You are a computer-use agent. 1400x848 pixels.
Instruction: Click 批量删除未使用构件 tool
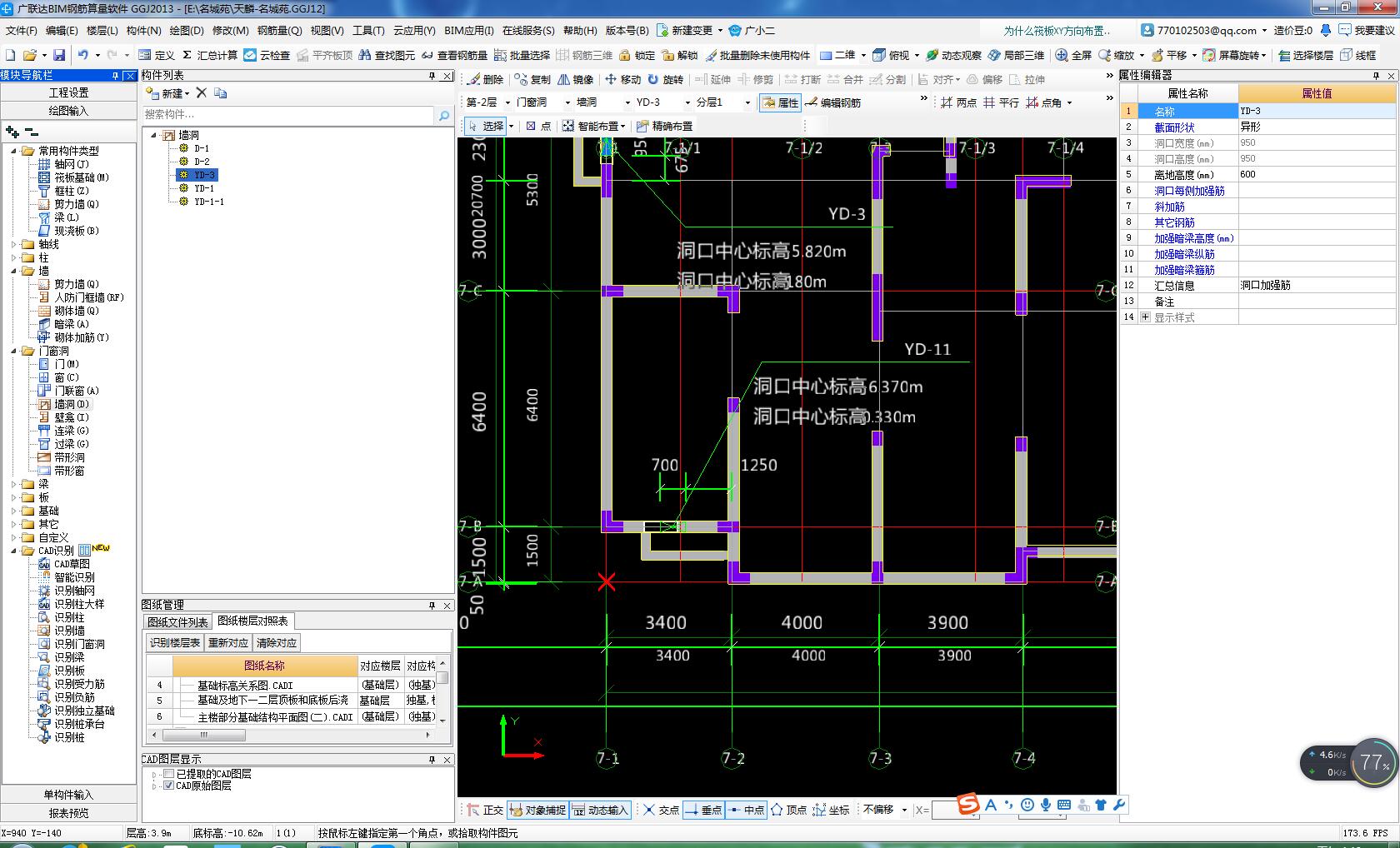pos(757,55)
